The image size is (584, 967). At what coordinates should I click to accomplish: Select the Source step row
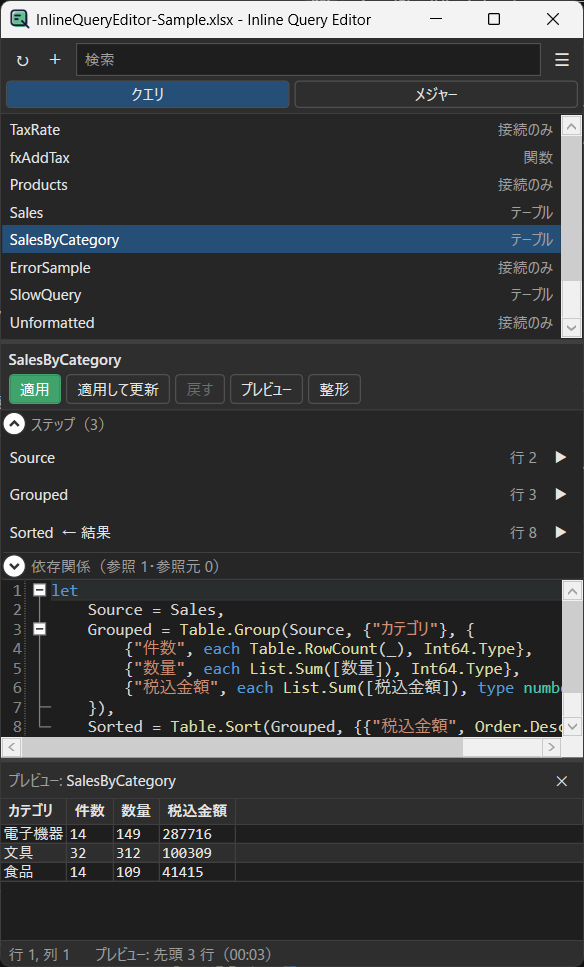[290, 458]
